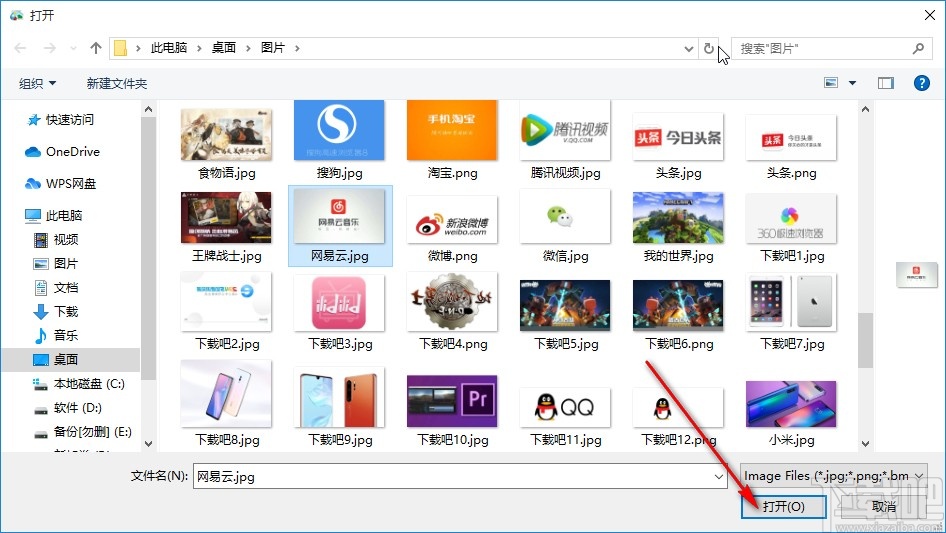Click the navigation pane scroll down arrow
The width and height of the screenshot is (946, 533).
coord(148,444)
